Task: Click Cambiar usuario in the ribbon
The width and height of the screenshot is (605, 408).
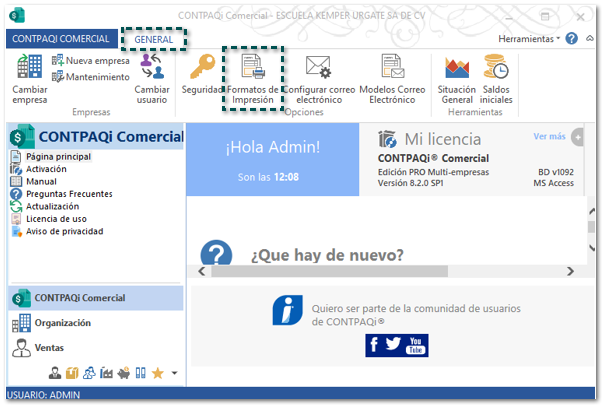Action: (x=152, y=78)
